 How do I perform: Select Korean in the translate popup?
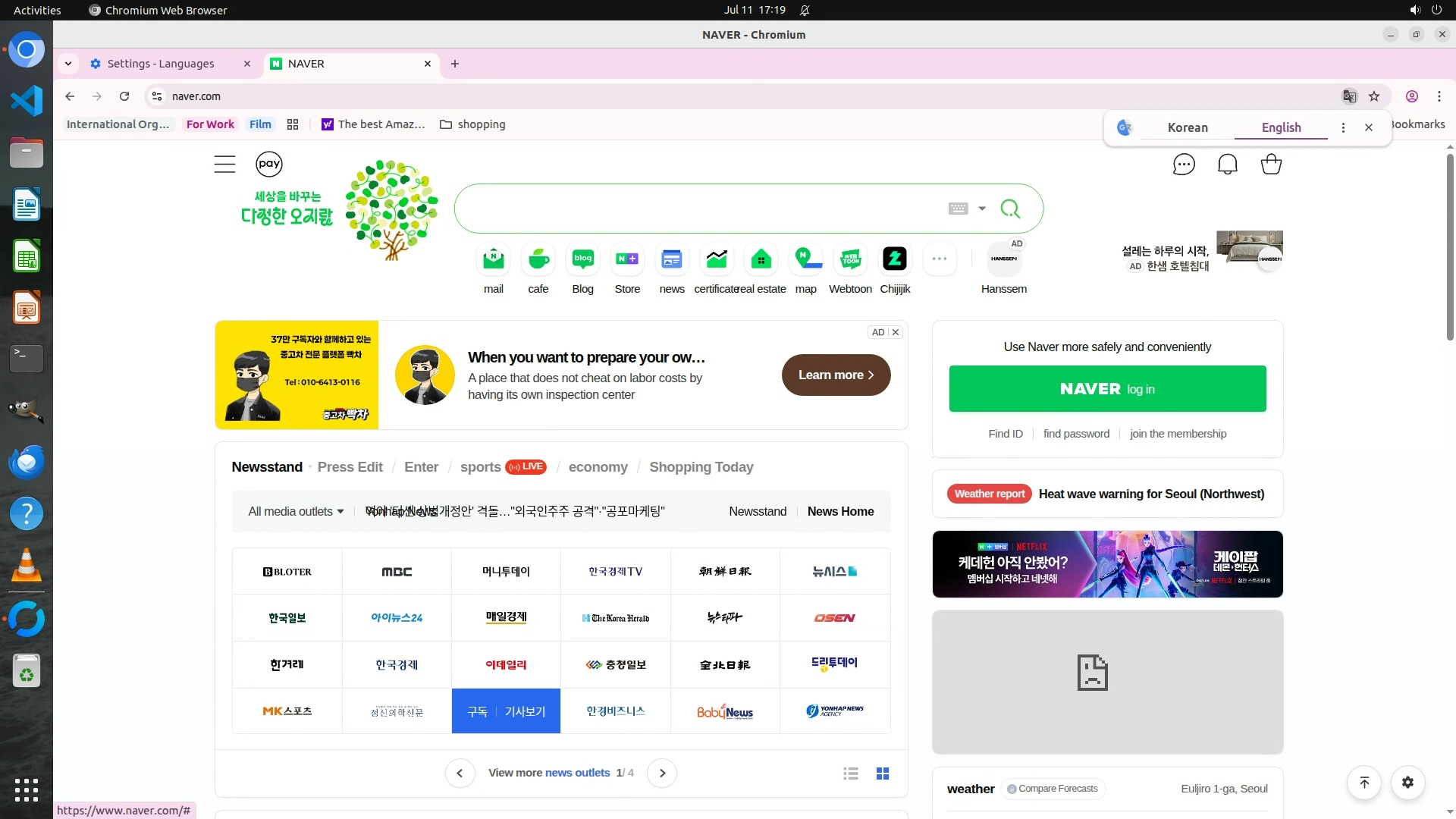pyautogui.click(x=1187, y=127)
